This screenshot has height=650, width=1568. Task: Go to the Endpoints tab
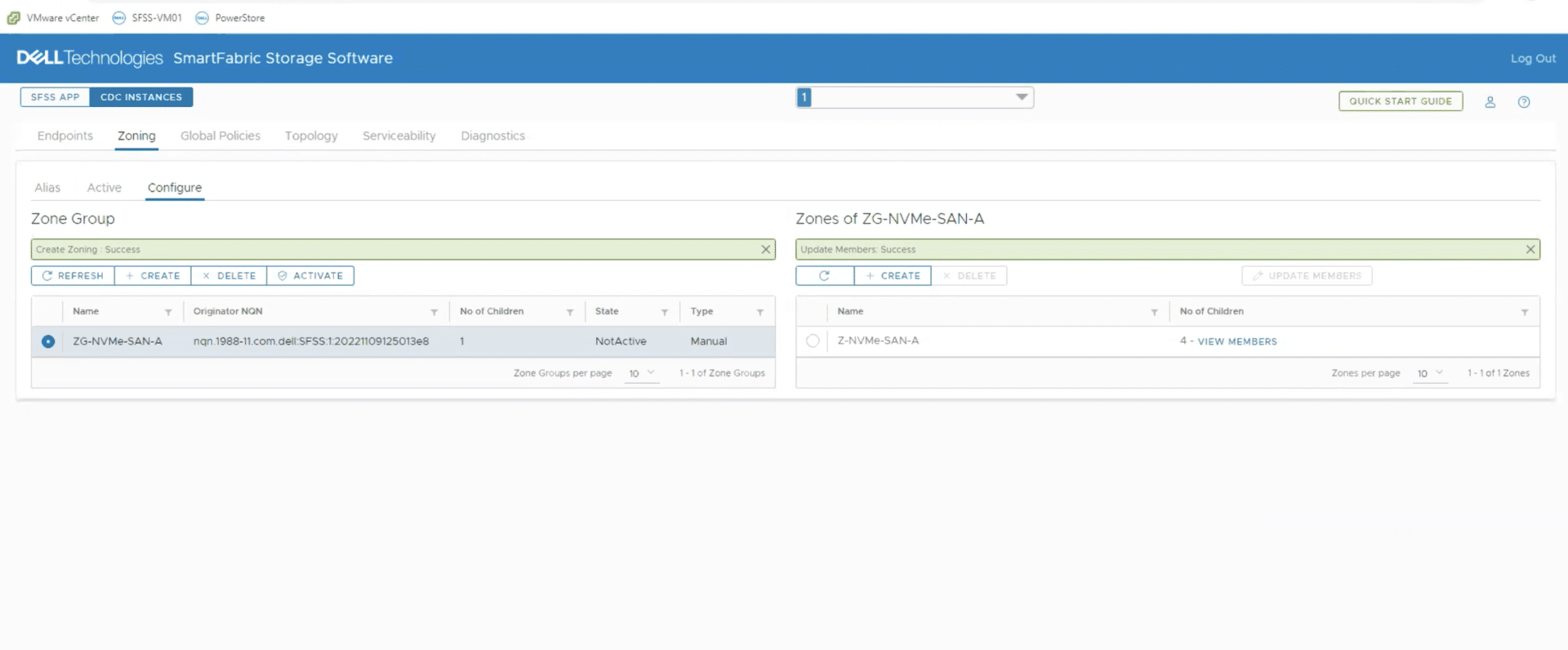pyautogui.click(x=65, y=136)
